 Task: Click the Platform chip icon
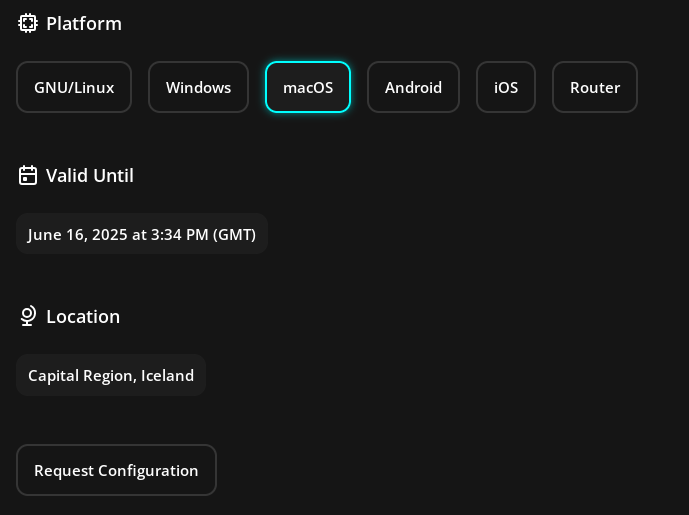tap(28, 23)
